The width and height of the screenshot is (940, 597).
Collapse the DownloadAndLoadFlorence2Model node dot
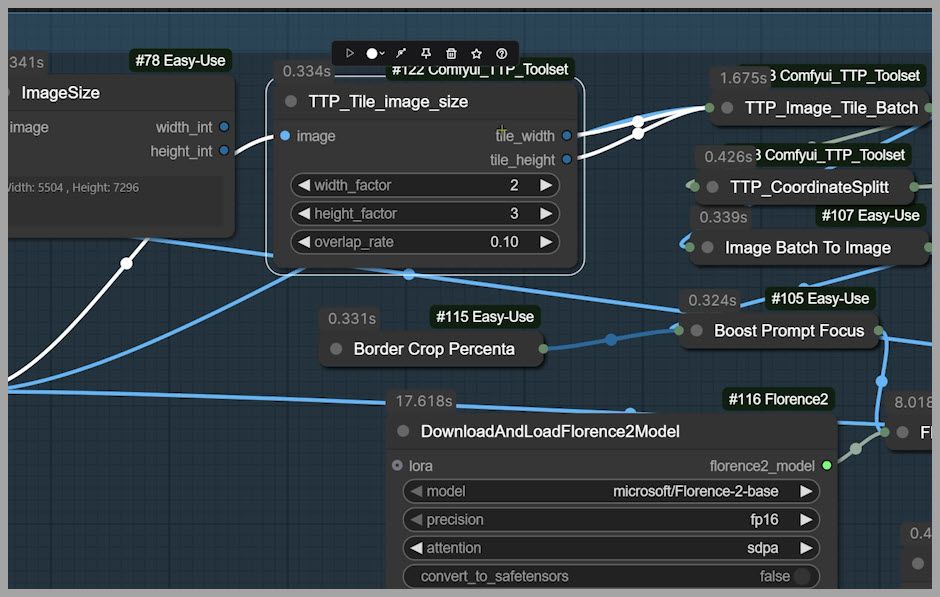tap(403, 431)
